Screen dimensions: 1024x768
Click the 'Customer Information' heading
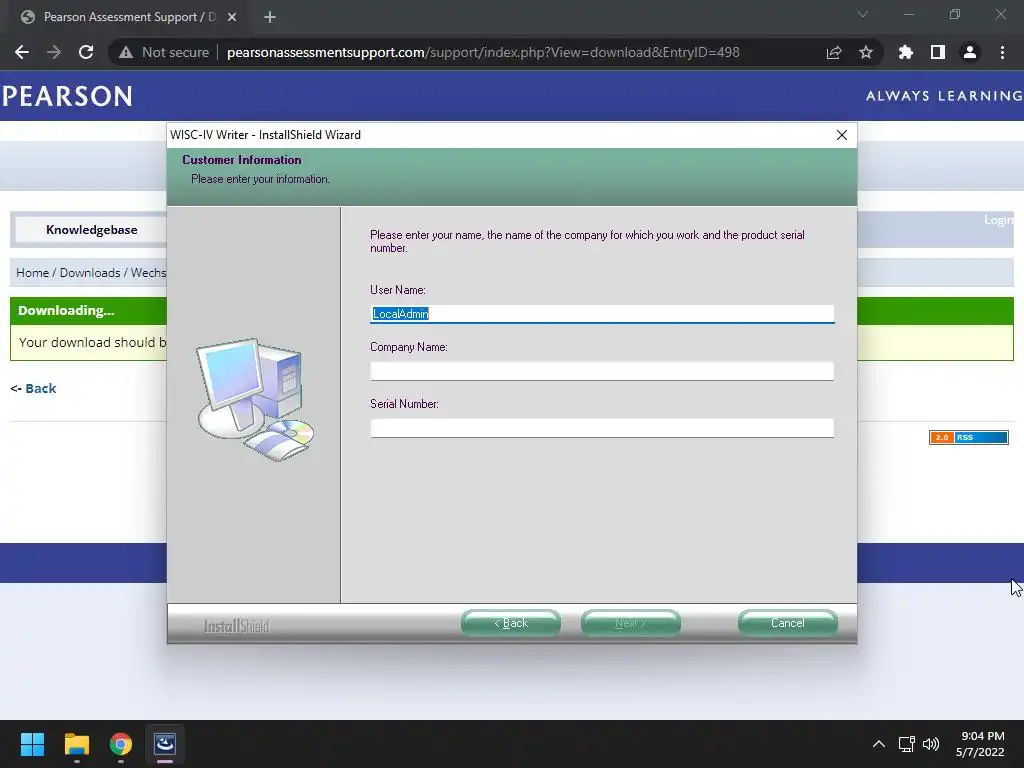tap(242, 160)
